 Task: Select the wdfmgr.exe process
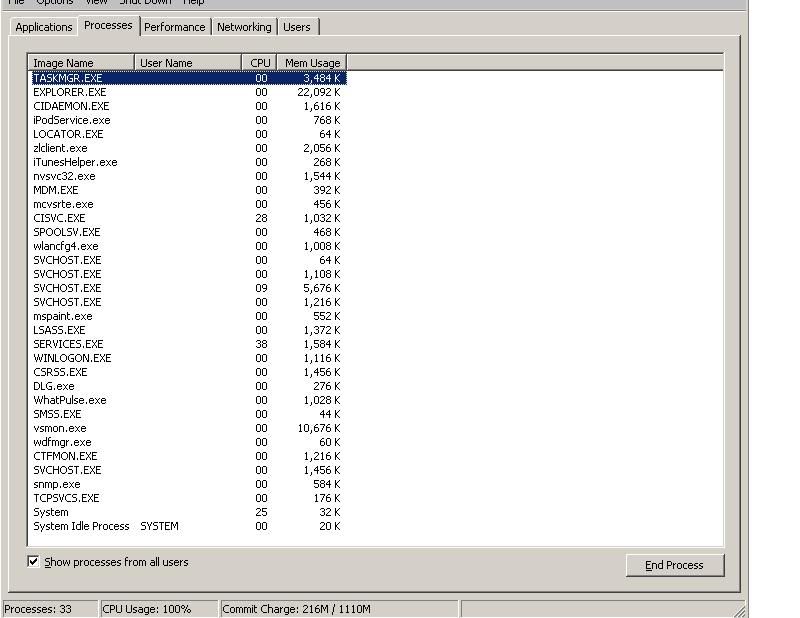point(189,442)
